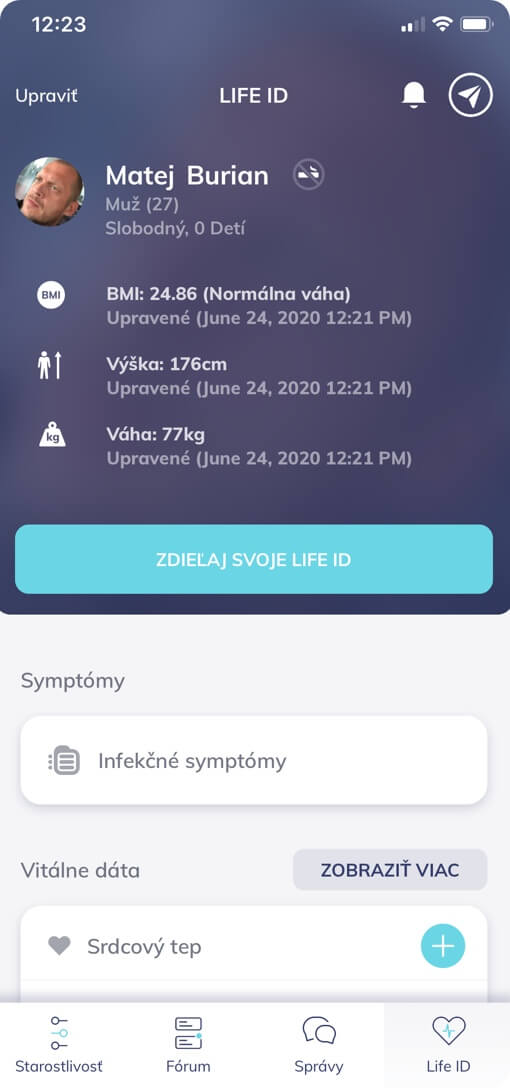Viewport: 510px width, 1088px height.
Task: Click ZDIEĽAJ SVOJE LIFE ID button
Action: (254, 559)
